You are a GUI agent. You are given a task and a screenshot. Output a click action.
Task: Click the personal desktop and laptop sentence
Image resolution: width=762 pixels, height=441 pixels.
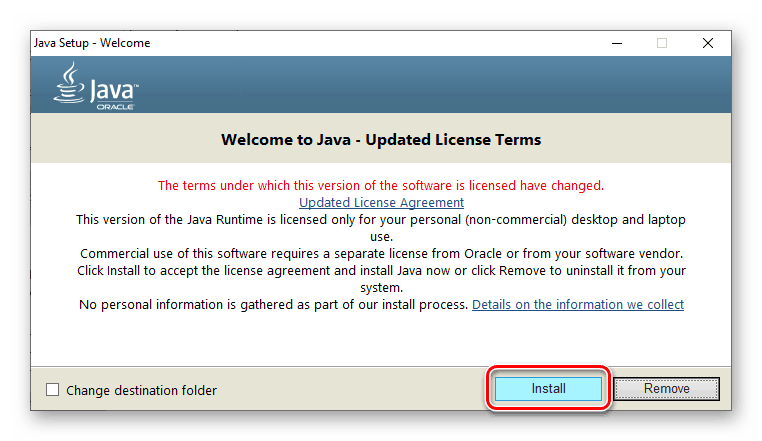click(x=381, y=228)
